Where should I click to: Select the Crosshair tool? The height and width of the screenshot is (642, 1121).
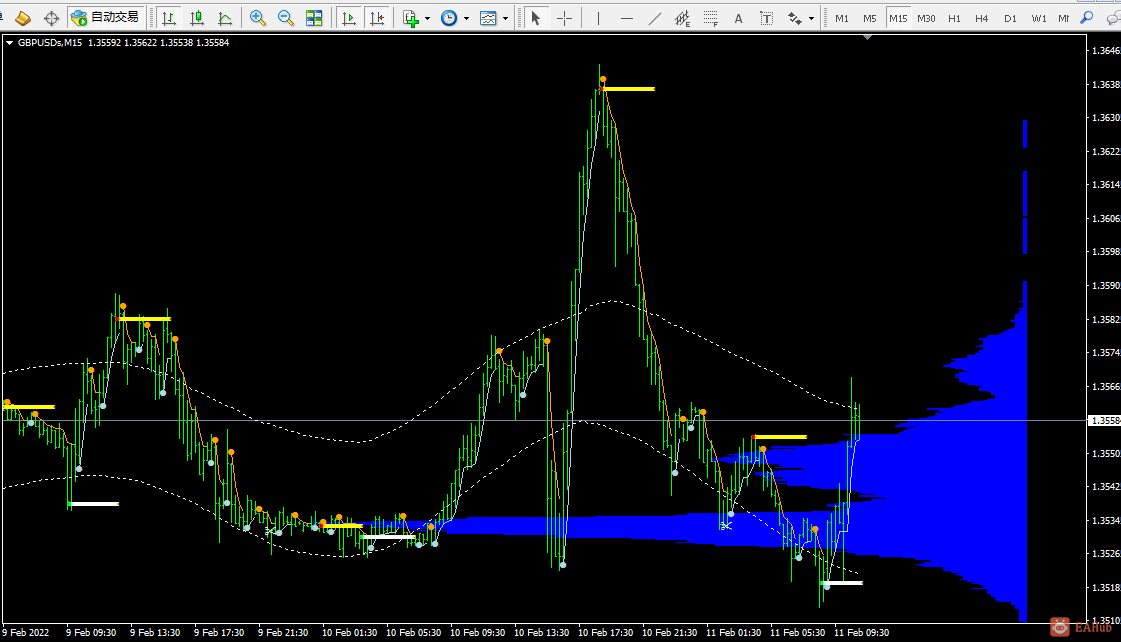pyautogui.click(x=565, y=18)
